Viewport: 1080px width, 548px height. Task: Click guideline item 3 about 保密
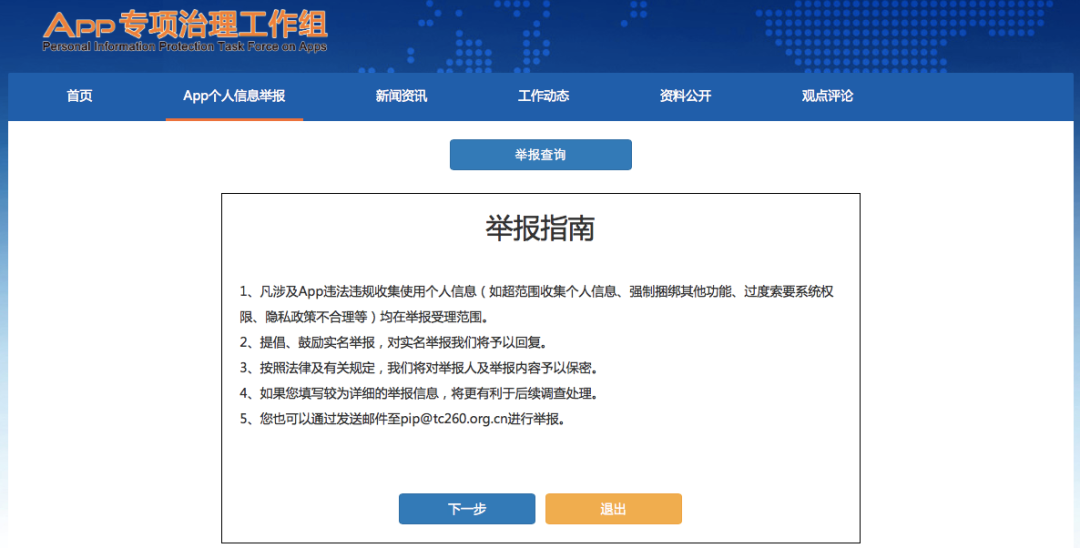pyautogui.click(x=419, y=368)
